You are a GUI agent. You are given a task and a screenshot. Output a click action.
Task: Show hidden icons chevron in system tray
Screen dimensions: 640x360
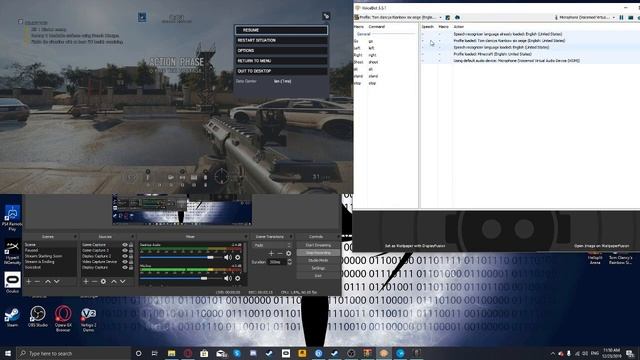[553, 353]
